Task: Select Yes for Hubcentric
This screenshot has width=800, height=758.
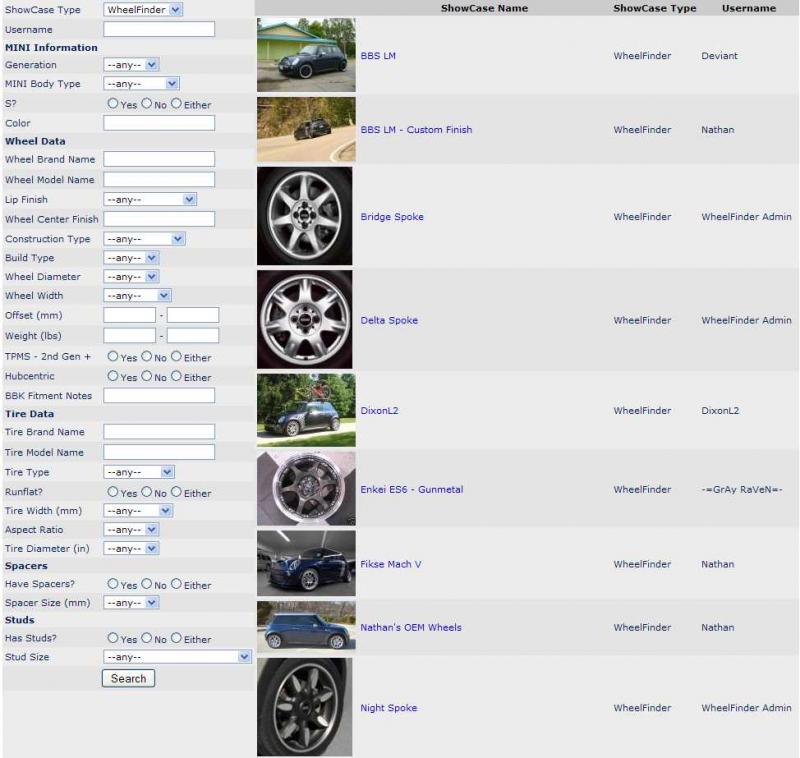Action: point(113,377)
